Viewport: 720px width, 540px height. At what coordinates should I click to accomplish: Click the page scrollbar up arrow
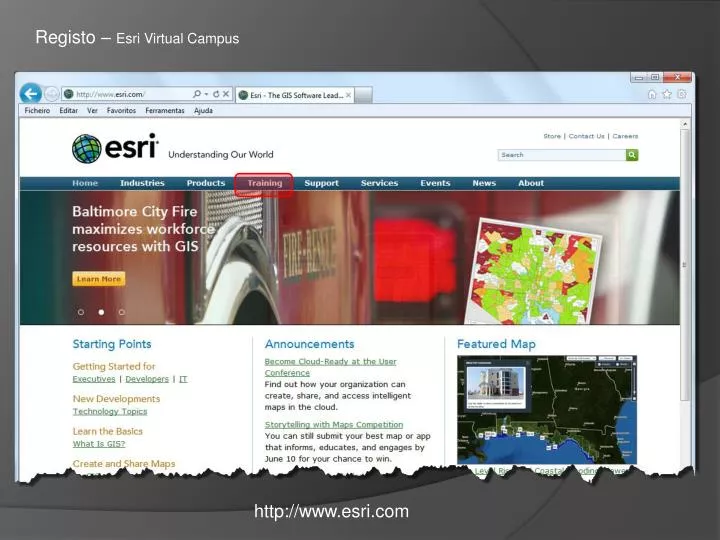tap(685, 124)
